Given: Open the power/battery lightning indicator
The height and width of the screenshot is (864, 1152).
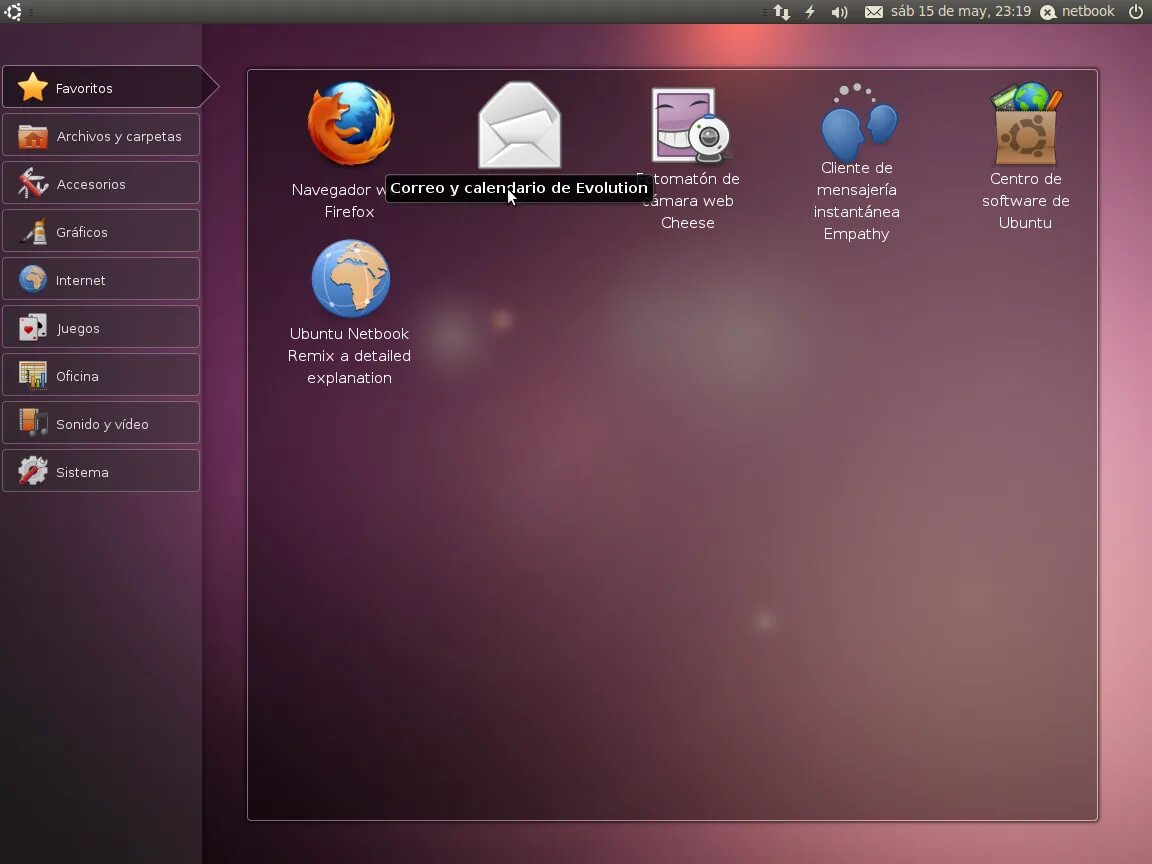Looking at the screenshot, I should click(810, 12).
